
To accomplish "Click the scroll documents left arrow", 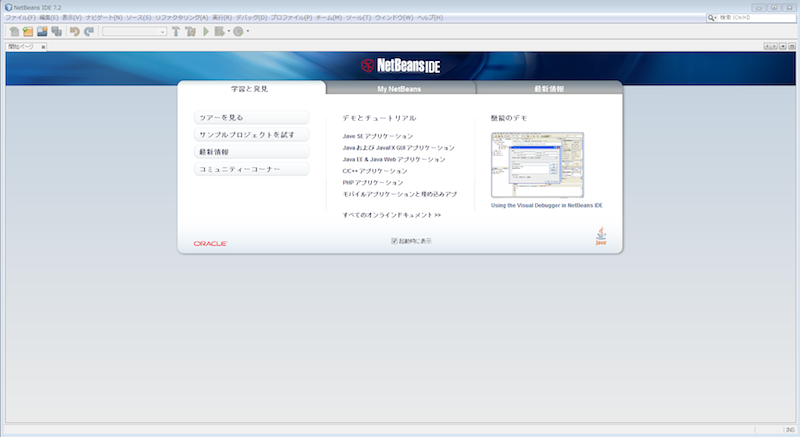I will [767, 46].
